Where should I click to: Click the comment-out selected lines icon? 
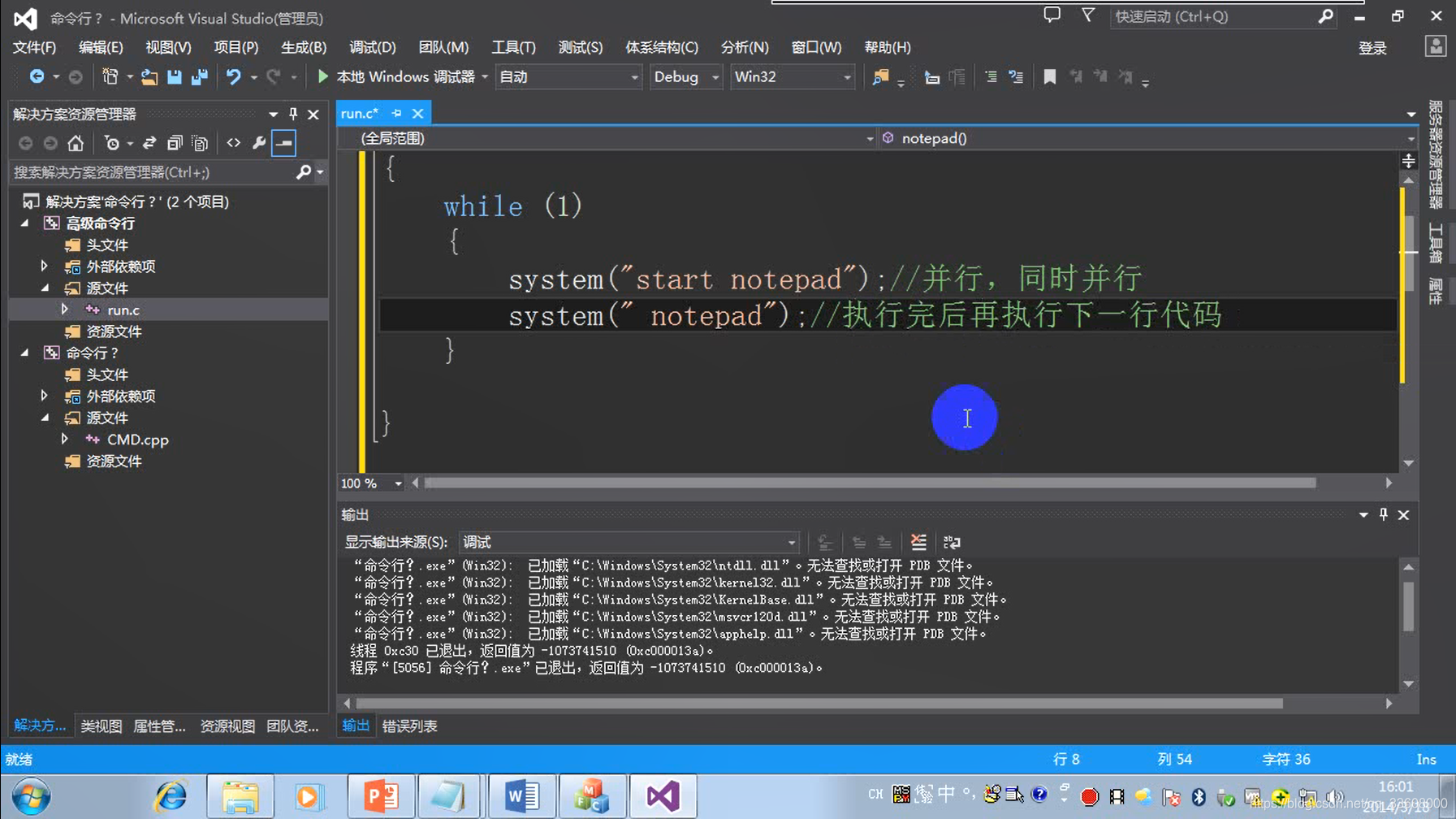click(991, 76)
